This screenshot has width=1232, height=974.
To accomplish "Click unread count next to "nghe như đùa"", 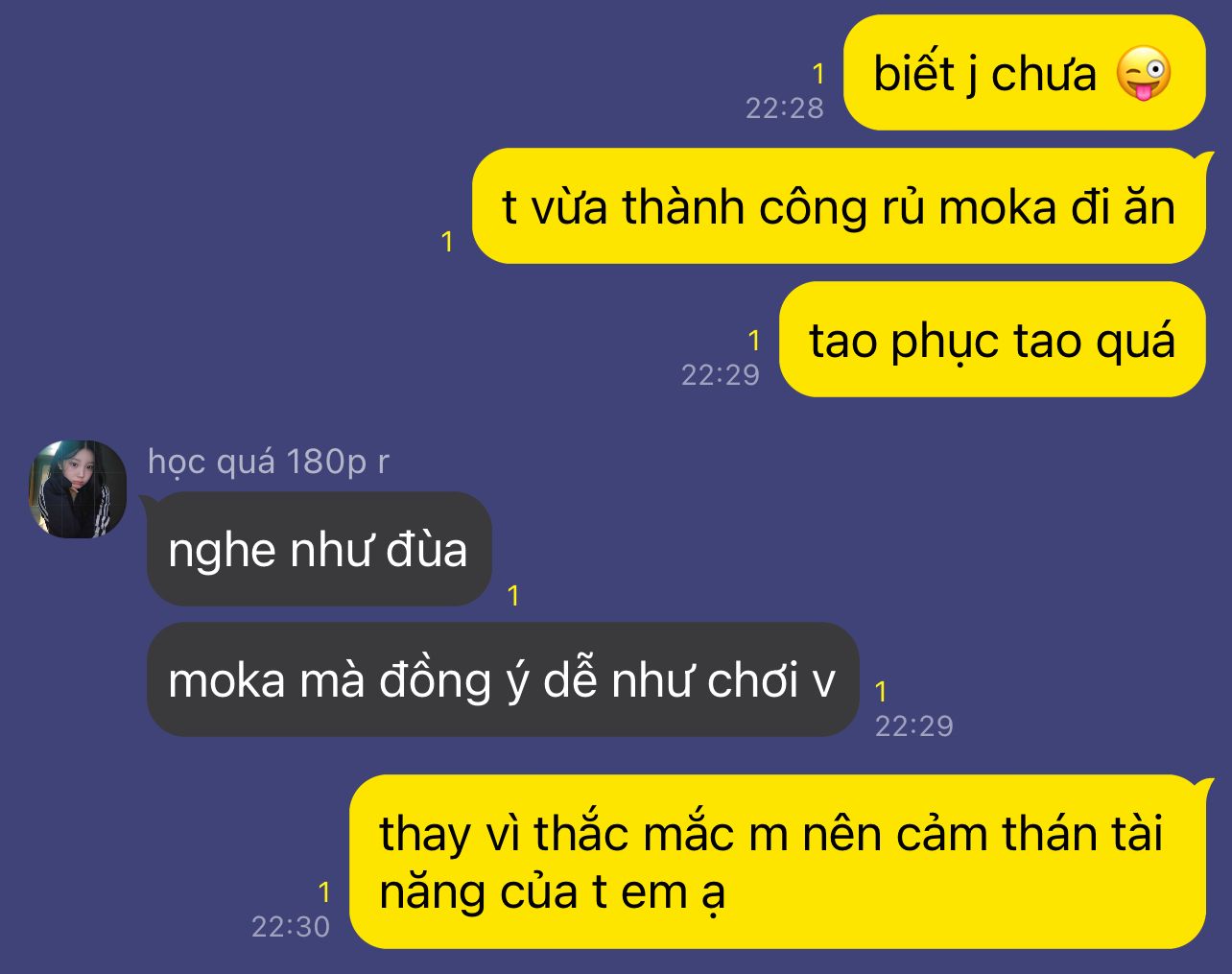I will point(513,596).
